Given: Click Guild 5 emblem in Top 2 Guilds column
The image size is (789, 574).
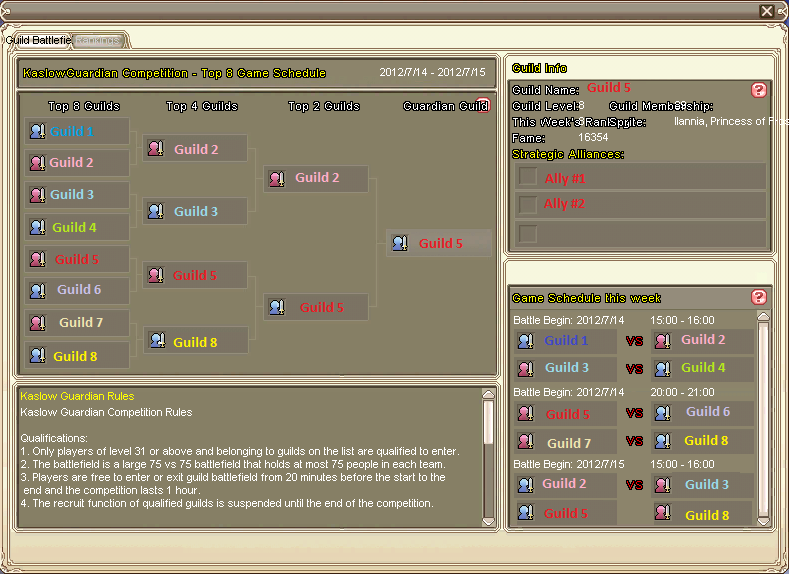Looking at the screenshot, I should point(277,306).
